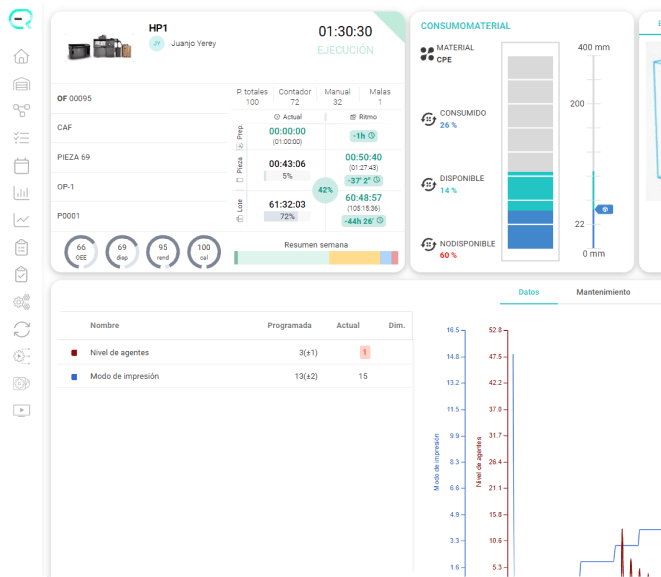Open the clipboard checkmark icon in the sidebar
This screenshot has width=661, height=577.
(21, 274)
